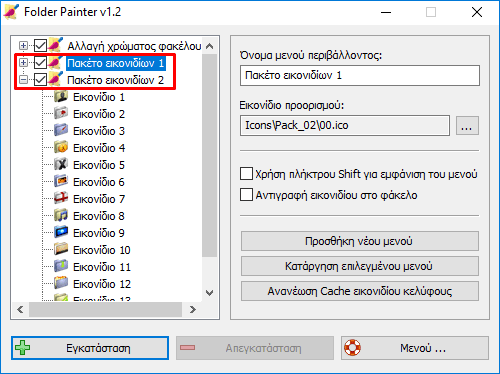Expand the Πακέτο εικονιδίων 1 tree node
The width and height of the screenshot is (500, 374).
23,62
